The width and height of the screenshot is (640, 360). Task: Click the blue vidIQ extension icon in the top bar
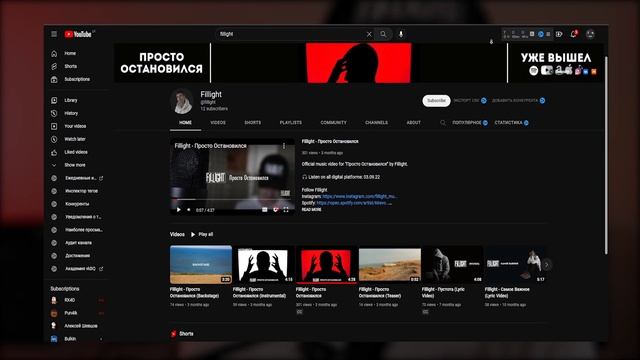pyautogui.click(x=541, y=34)
